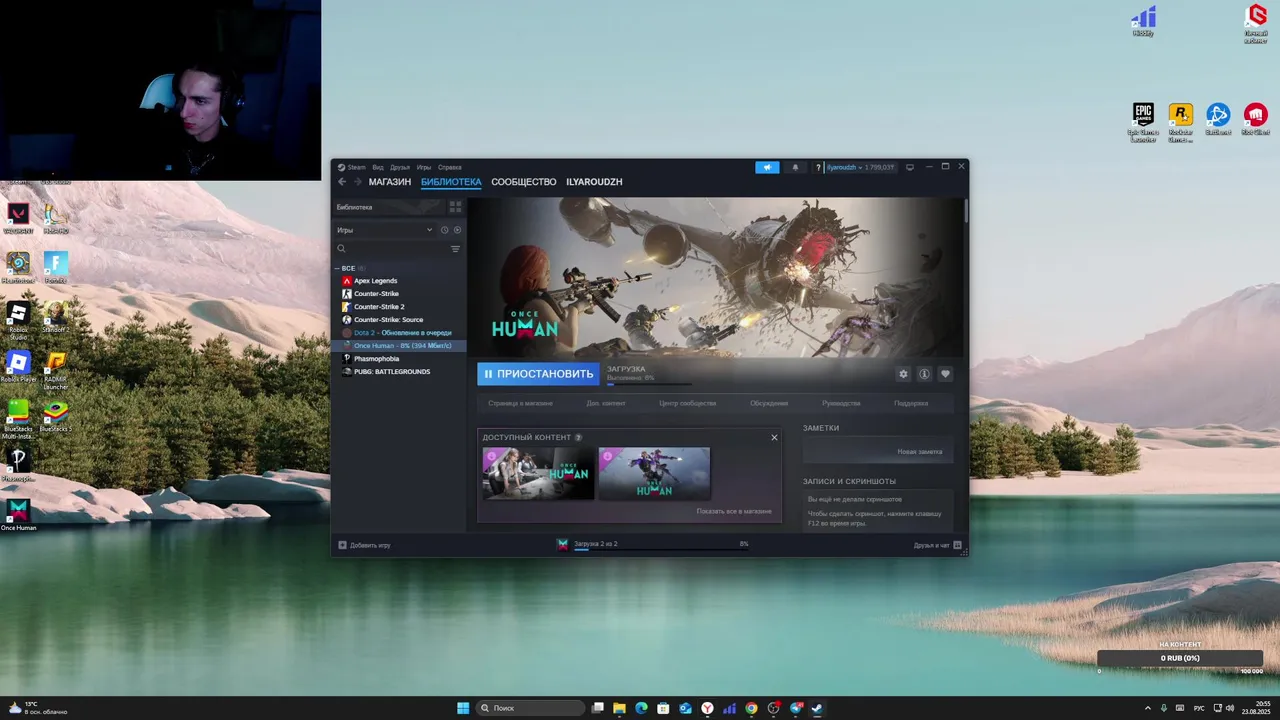Open Steam announcements megaphone icon
The height and width of the screenshot is (720, 1280).
point(767,167)
